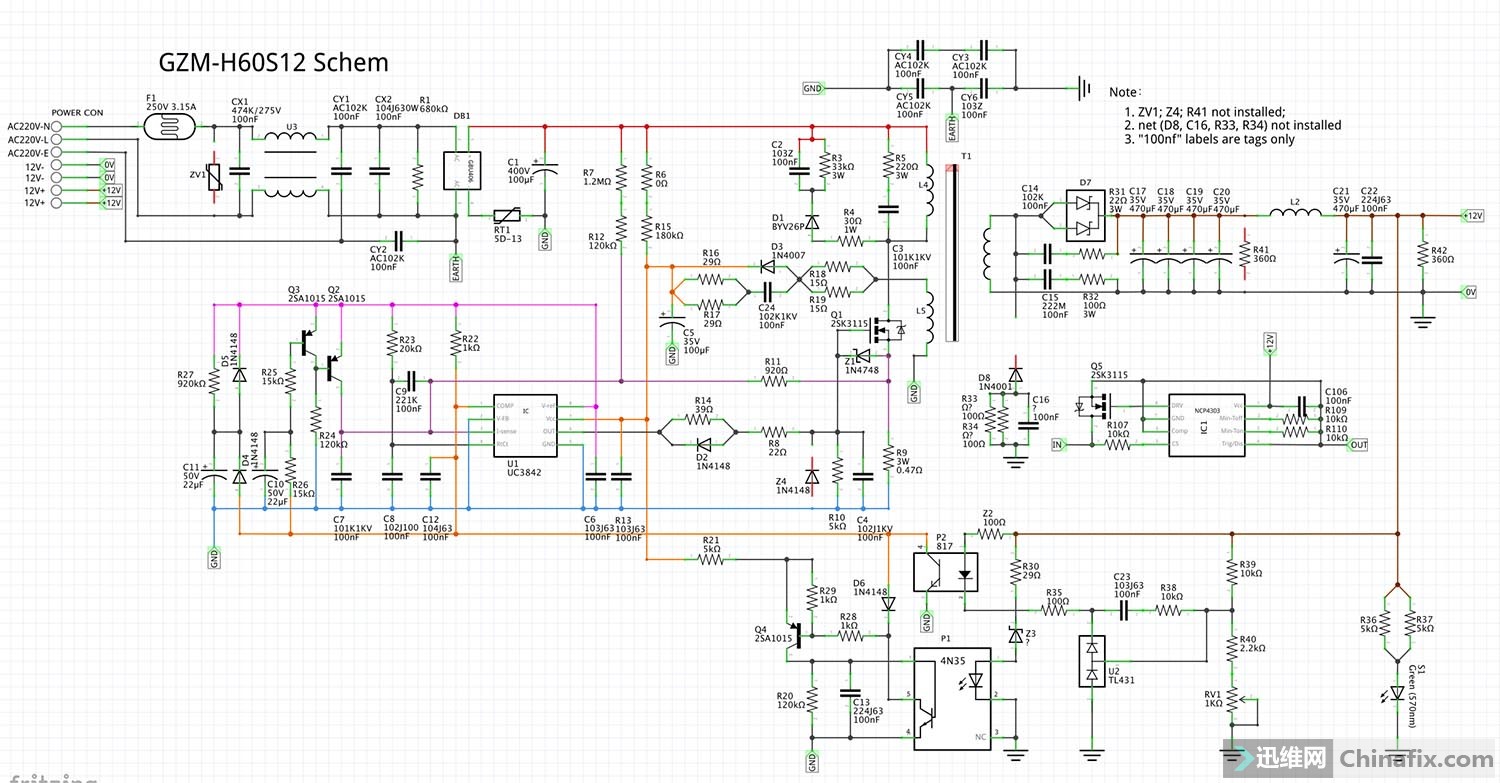Select the U2 TL431 regulator symbol
This screenshot has height=783, width=1500.
(x=1091, y=660)
